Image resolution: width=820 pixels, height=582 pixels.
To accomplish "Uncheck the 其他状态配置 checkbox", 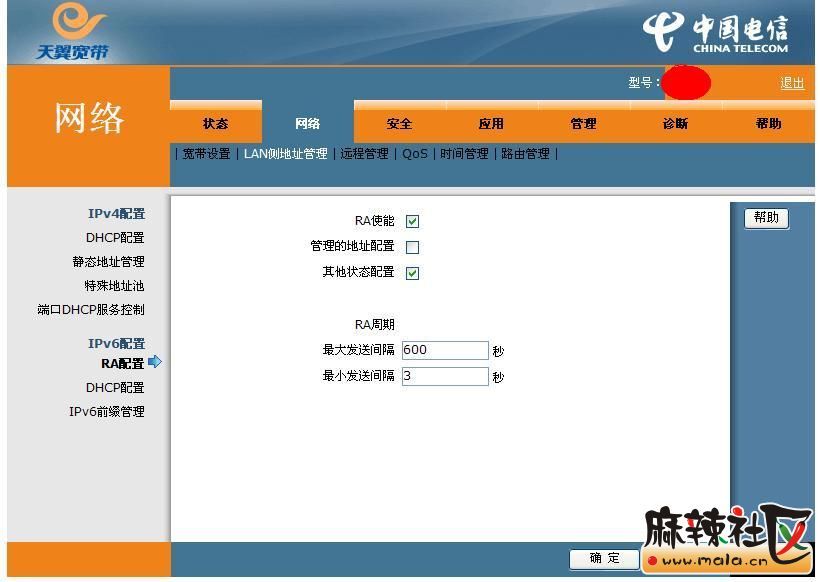I will click(x=412, y=273).
